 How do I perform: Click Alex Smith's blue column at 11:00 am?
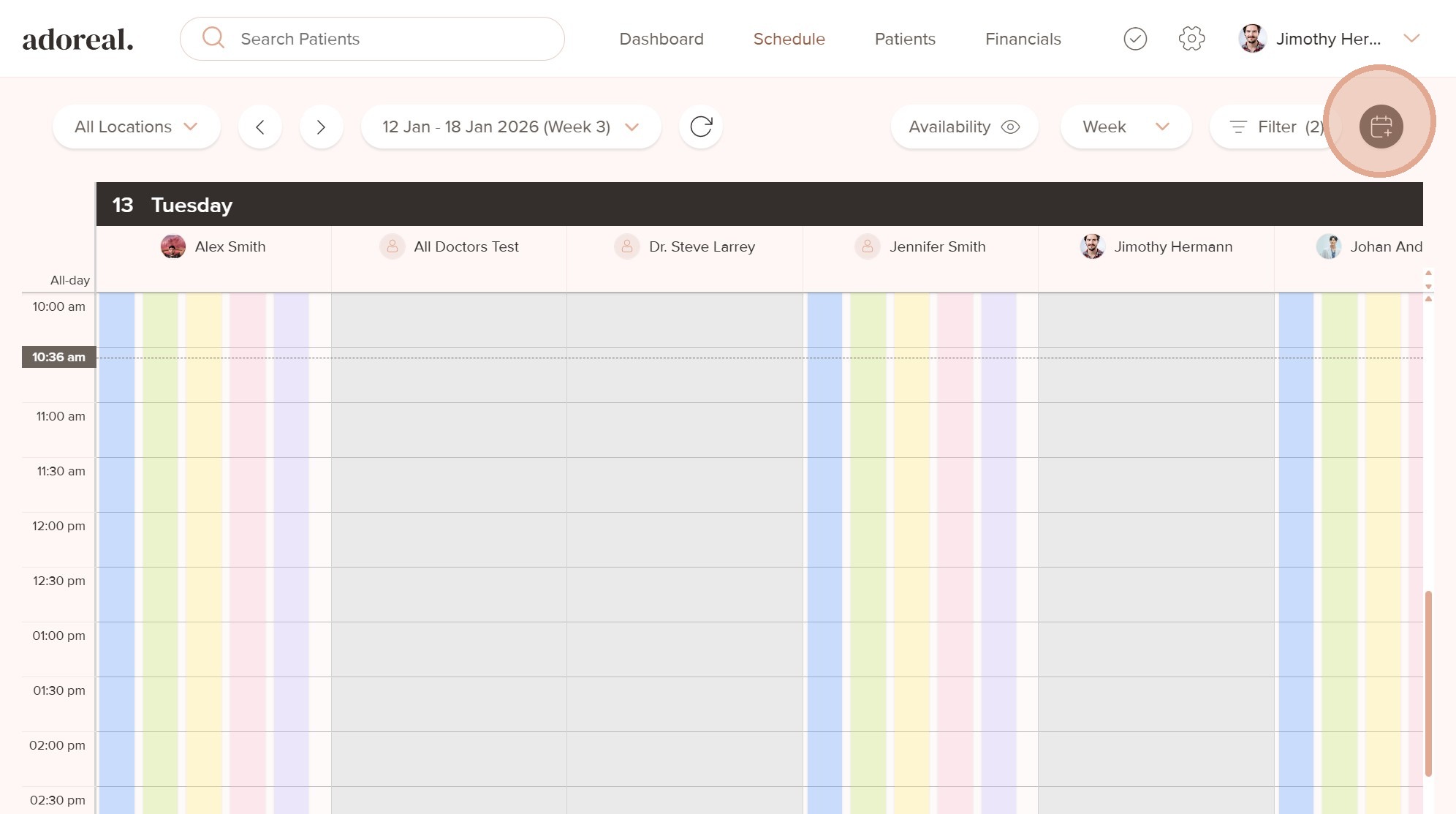(x=117, y=429)
